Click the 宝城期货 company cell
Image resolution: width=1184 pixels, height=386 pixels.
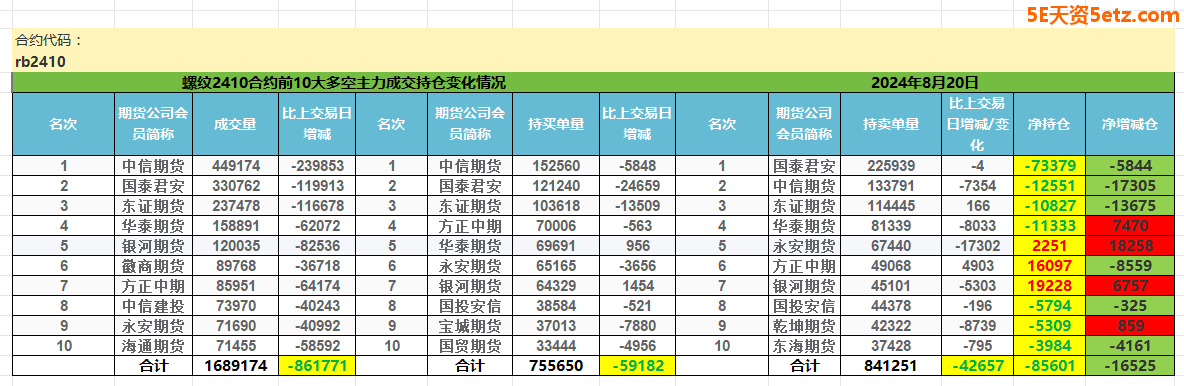[x=470, y=326]
